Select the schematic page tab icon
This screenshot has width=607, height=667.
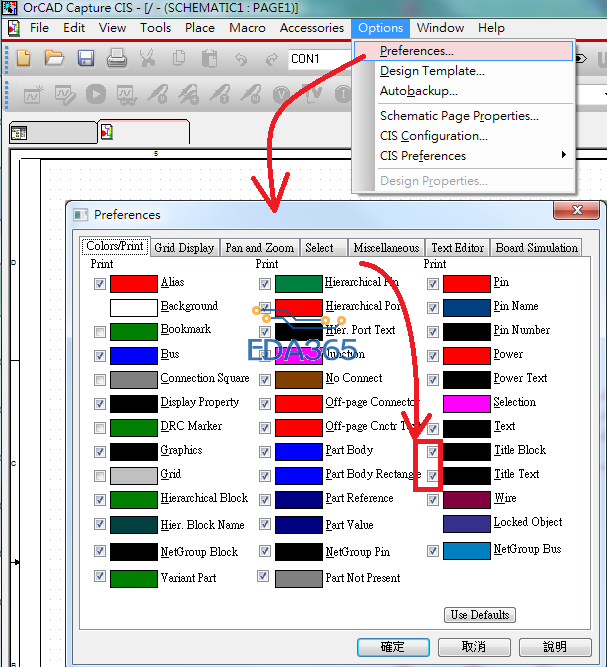click(107, 132)
